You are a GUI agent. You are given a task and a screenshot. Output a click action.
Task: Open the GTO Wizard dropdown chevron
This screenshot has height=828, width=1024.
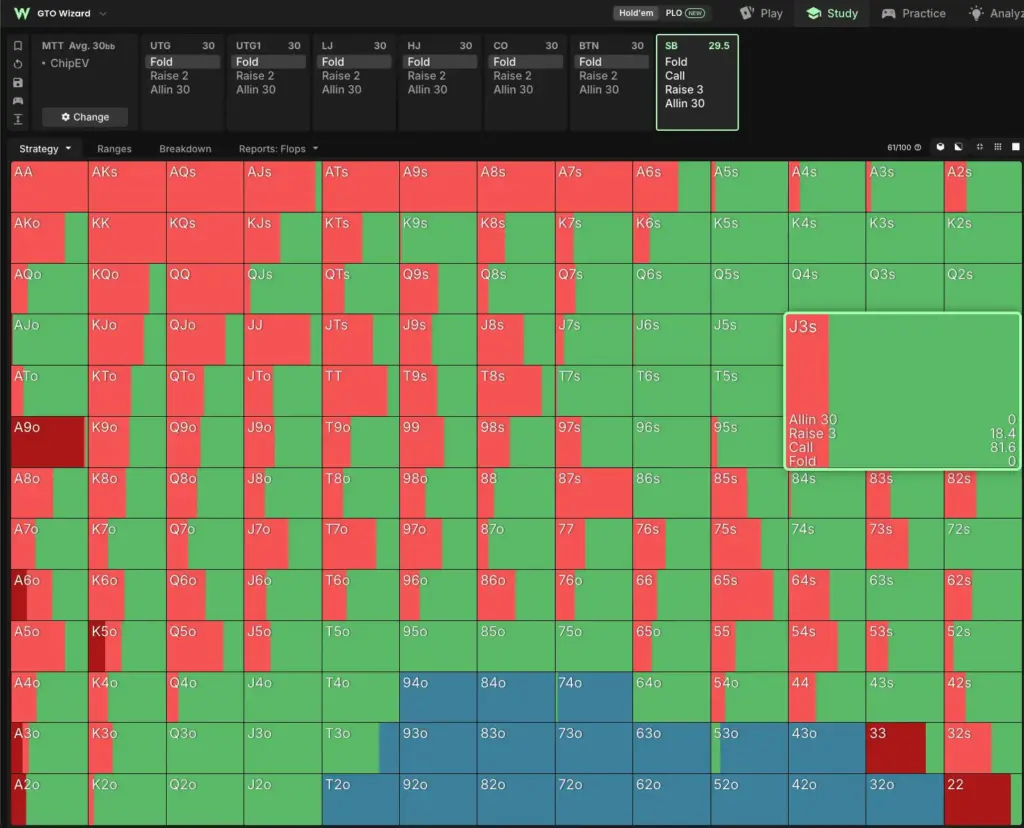point(103,13)
